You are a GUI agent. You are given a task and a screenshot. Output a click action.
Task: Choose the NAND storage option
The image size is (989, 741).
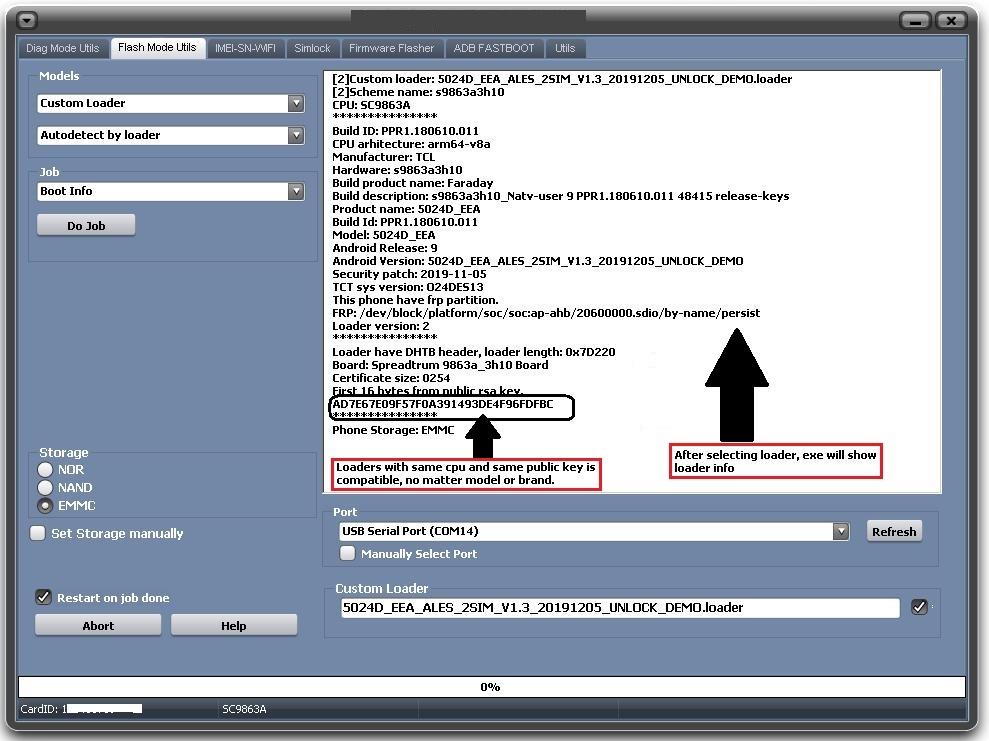pyautogui.click(x=45, y=488)
